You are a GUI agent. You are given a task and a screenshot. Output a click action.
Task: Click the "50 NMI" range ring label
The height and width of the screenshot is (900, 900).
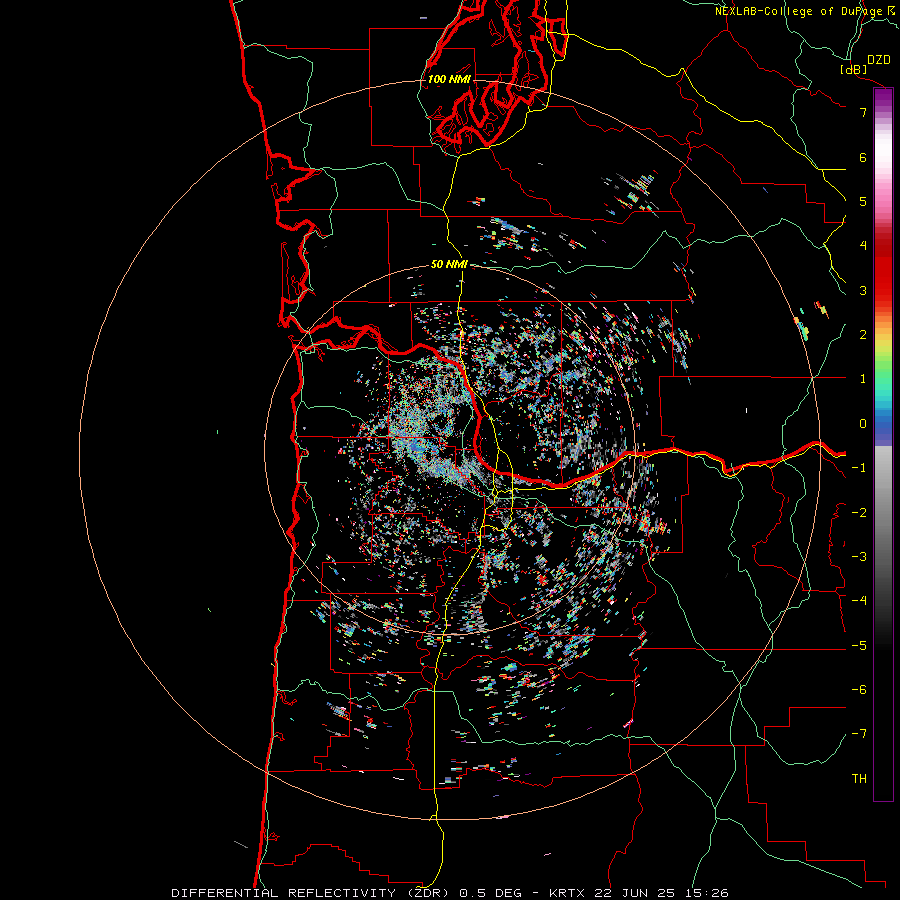click(449, 265)
